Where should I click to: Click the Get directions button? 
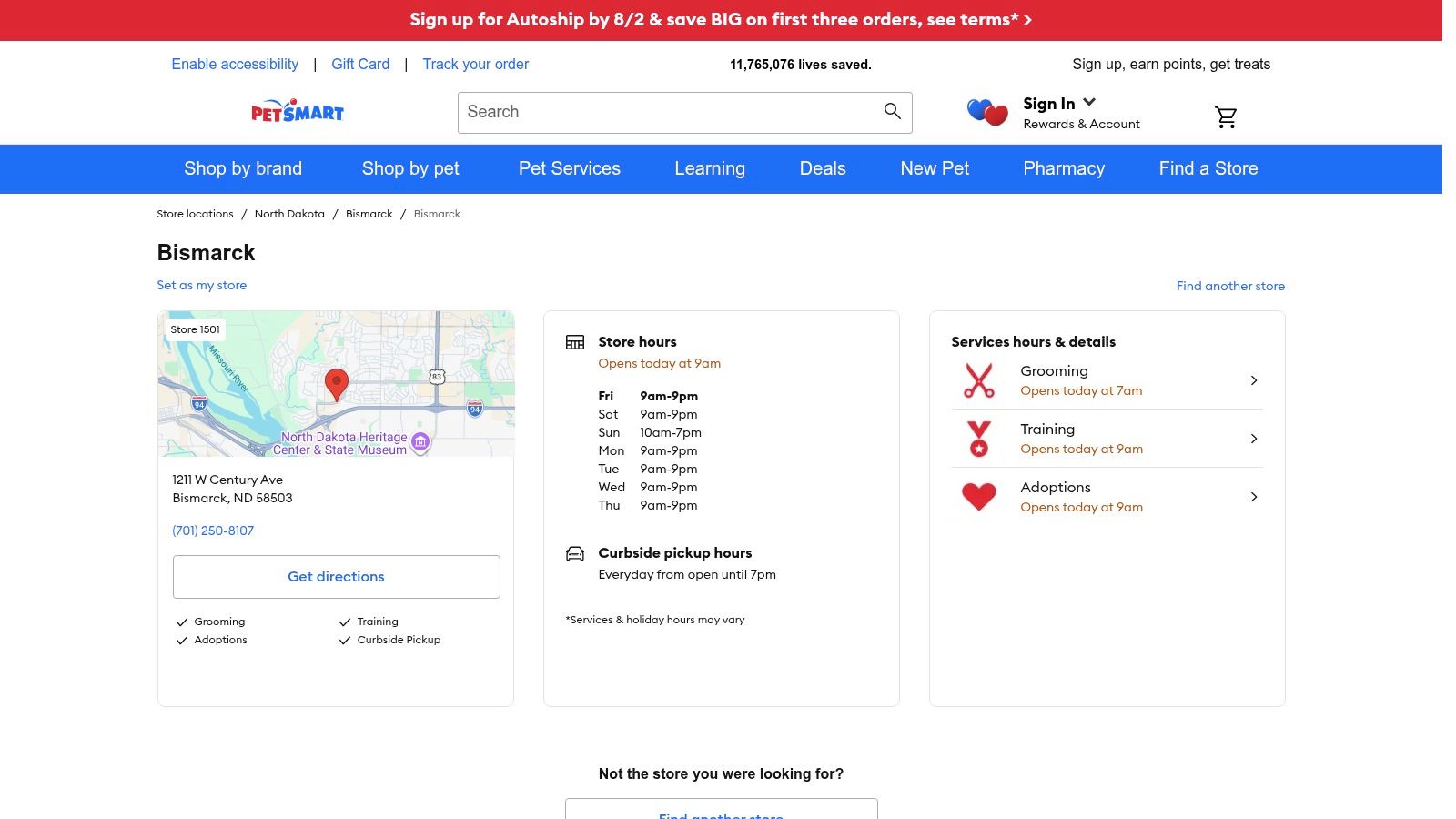tap(337, 577)
